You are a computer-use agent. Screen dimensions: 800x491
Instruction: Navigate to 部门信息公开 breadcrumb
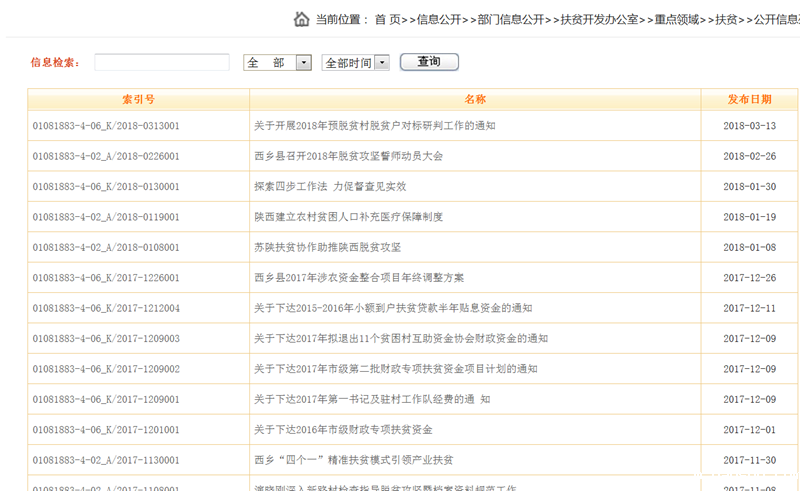tap(511, 19)
